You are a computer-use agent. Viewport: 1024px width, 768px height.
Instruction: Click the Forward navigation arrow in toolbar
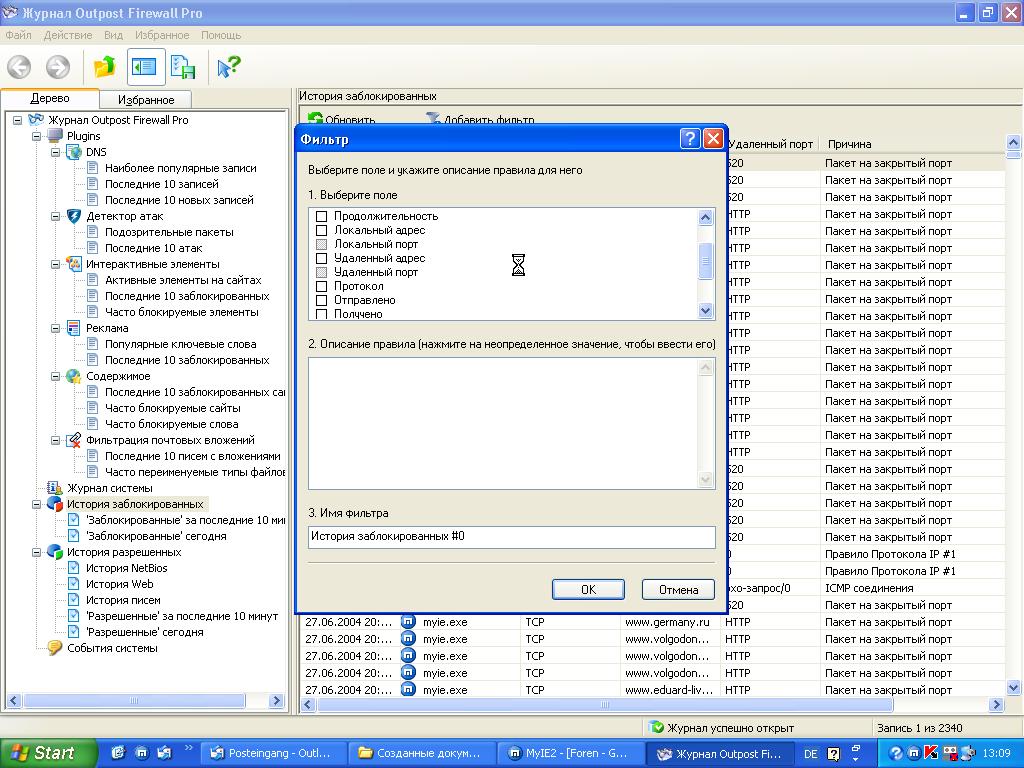coord(57,67)
